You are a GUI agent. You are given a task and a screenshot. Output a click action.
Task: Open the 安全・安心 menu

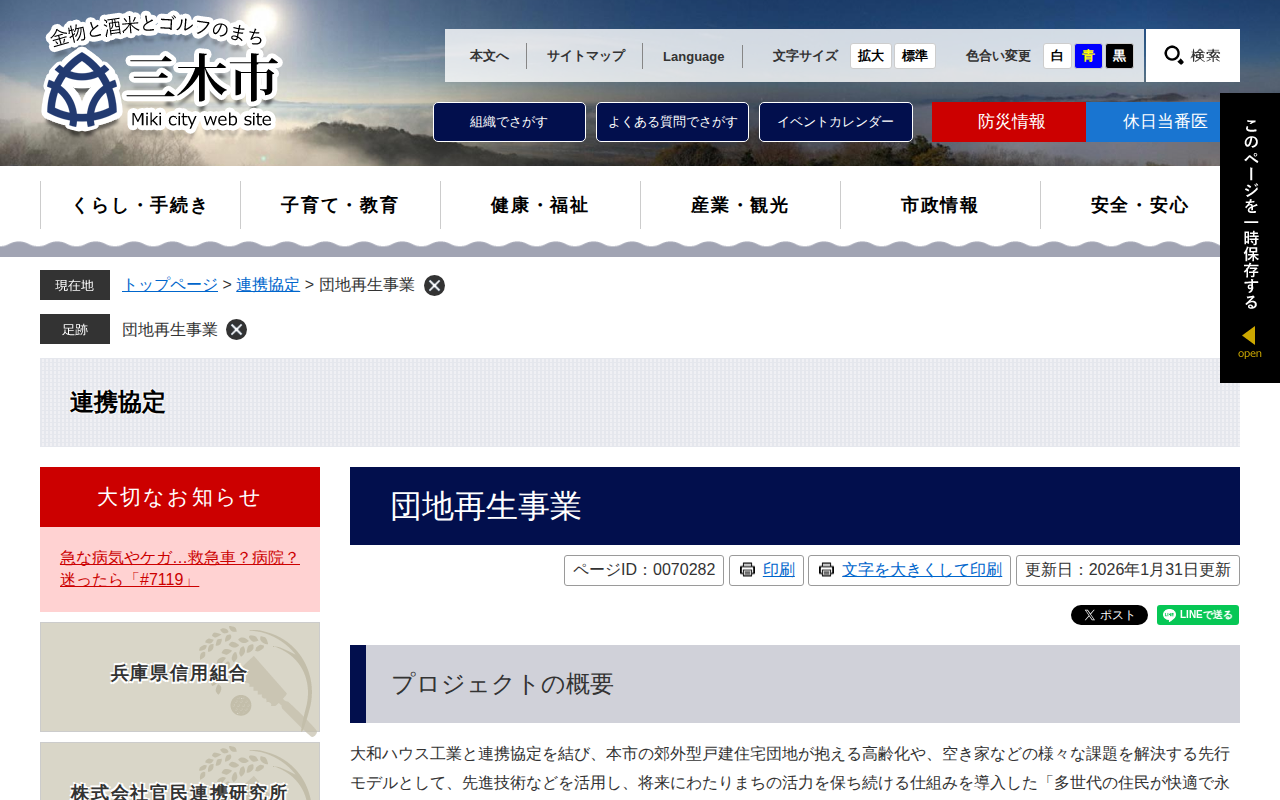coord(1140,205)
